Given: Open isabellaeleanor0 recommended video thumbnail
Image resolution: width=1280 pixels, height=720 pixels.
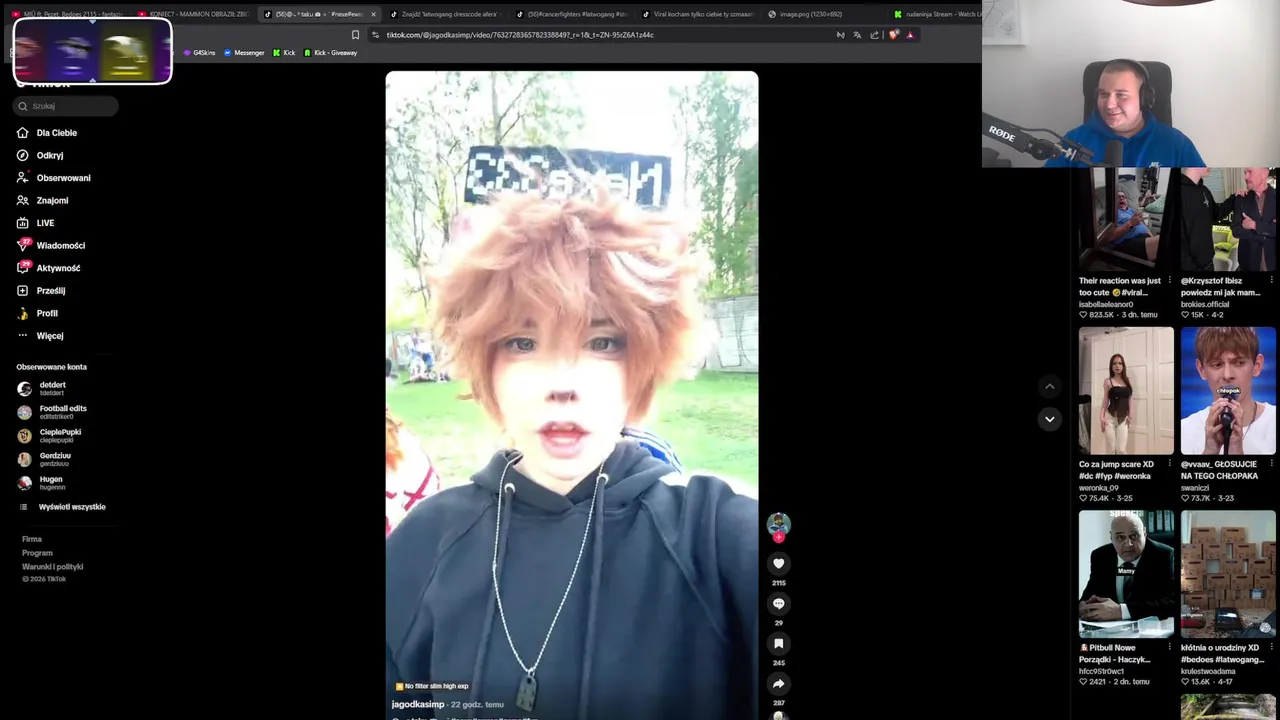Looking at the screenshot, I should point(1126,218).
